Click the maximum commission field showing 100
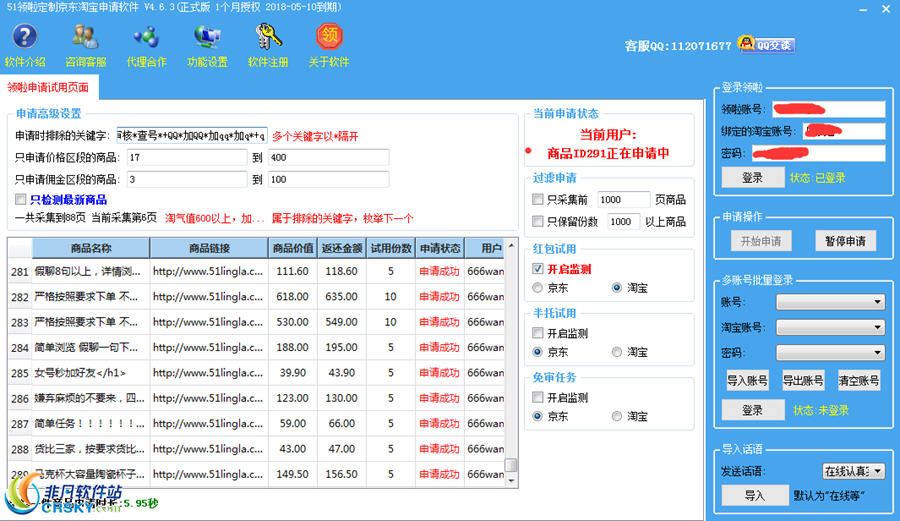The height and width of the screenshot is (521, 900). click(x=328, y=179)
